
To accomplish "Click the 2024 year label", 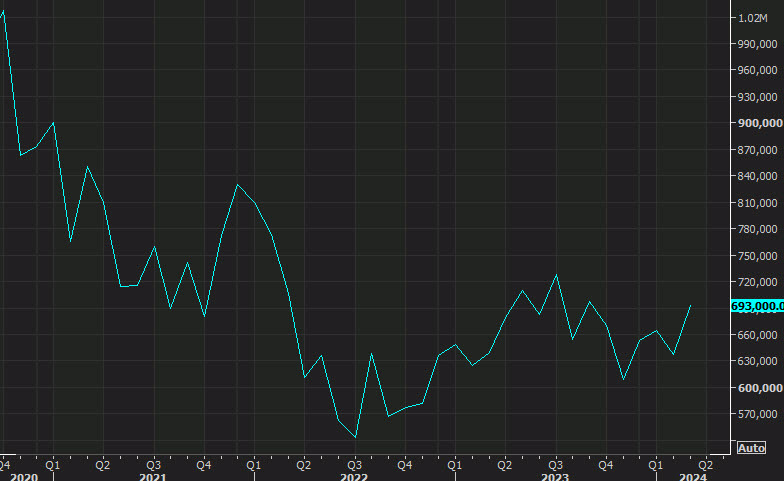I will pos(693,477).
